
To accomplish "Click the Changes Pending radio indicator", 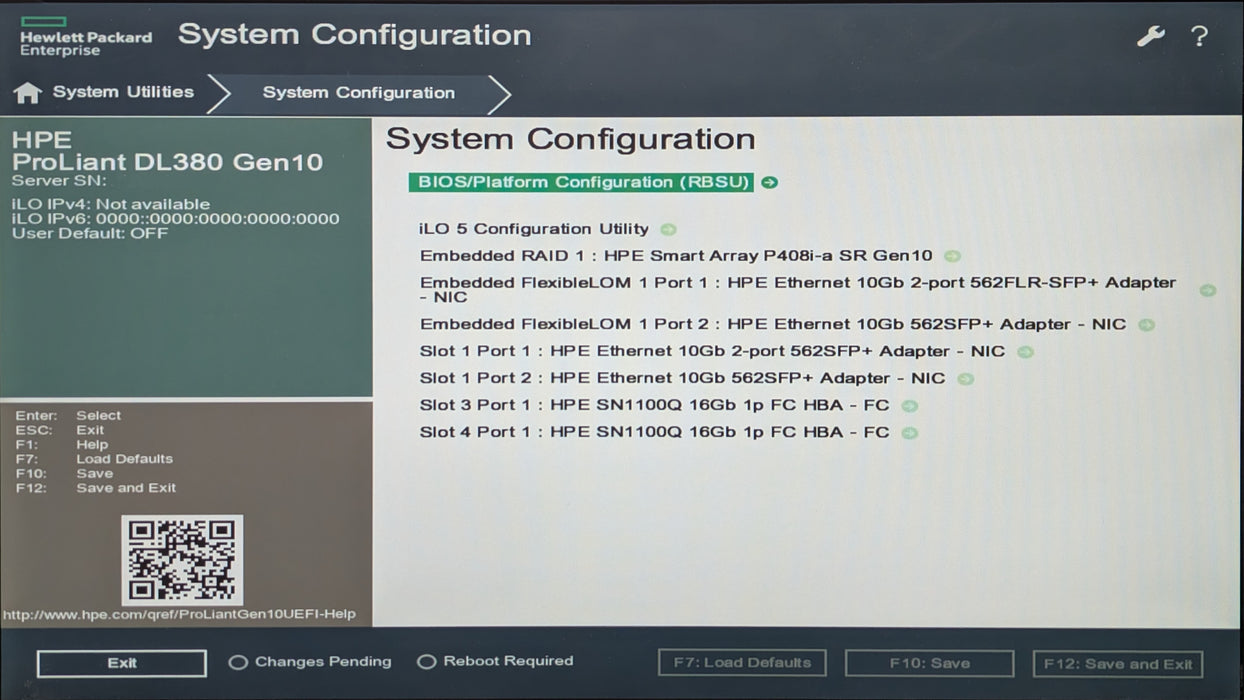I will tap(238, 662).
